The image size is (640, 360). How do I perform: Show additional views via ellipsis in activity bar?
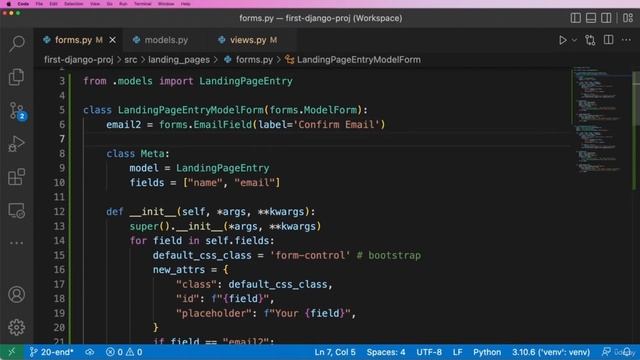(17, 243)
